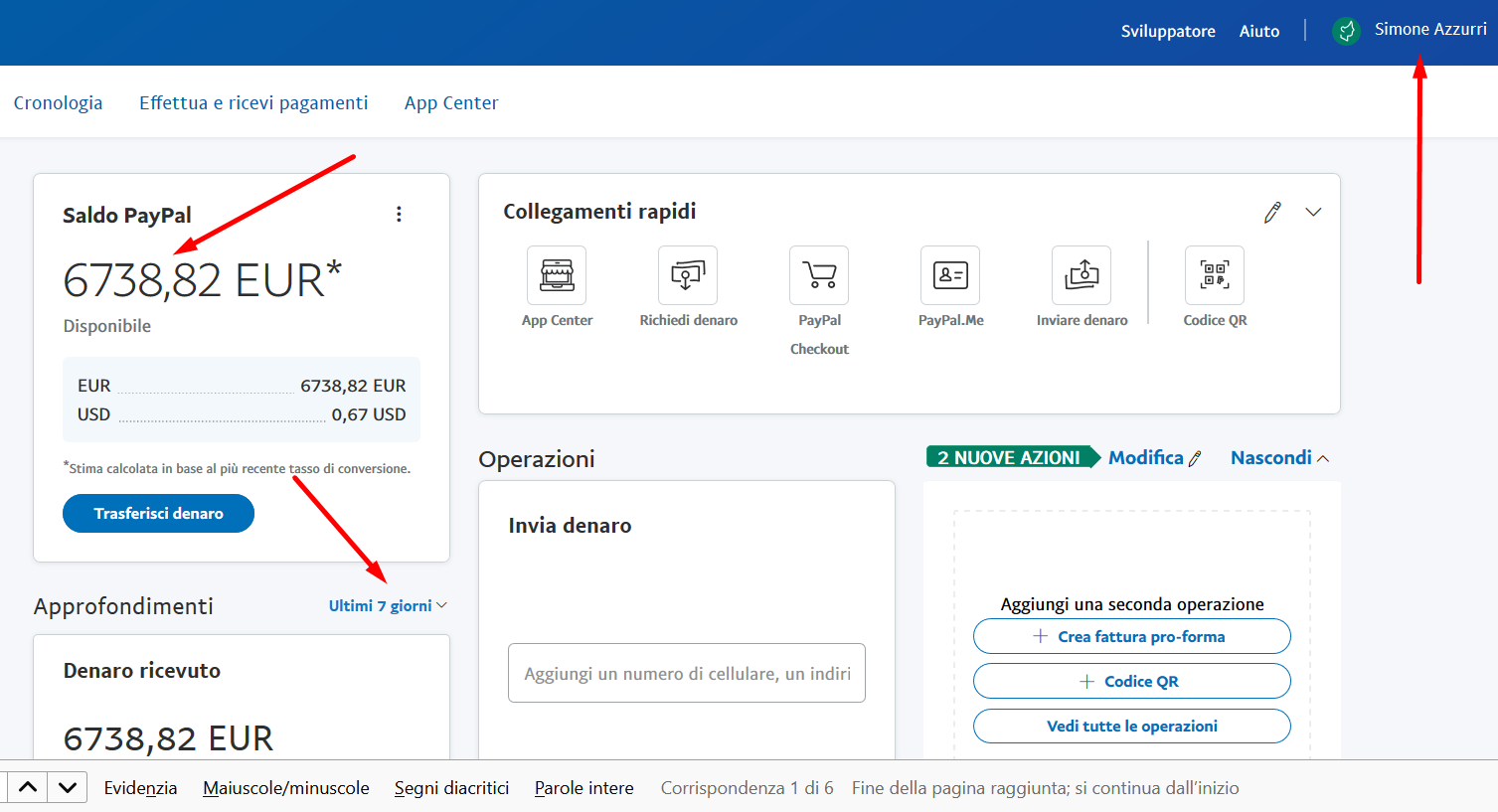Go to the Cronologia tab
Viewport: 1498px width, 812px height.
(x=58, y=103)
